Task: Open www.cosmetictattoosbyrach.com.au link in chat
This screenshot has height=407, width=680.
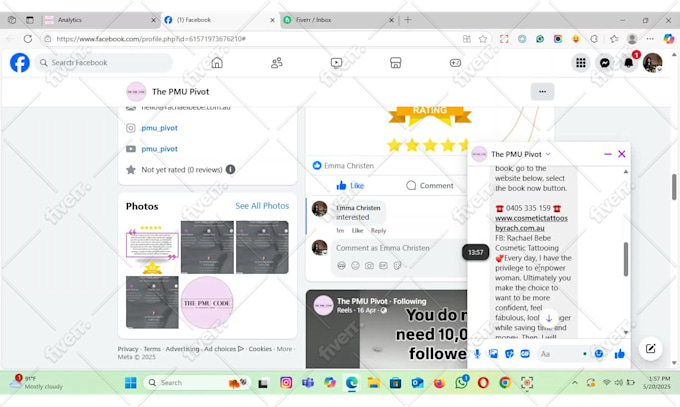Action: [531, 223]
